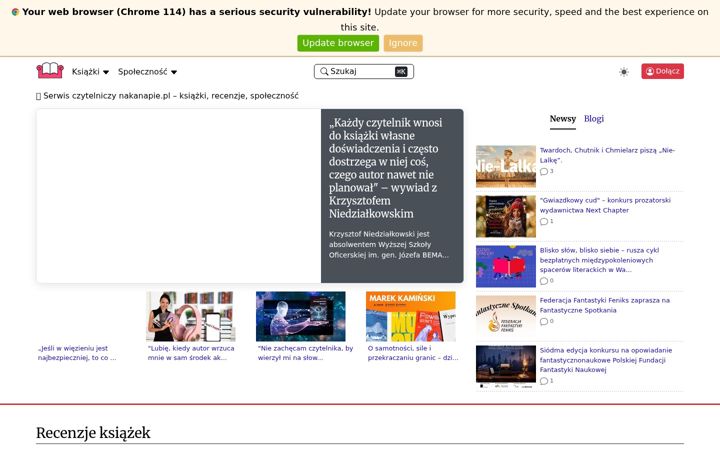Open the Gwiazdkowy cud news thumbnail
This screenshot has height=450, width=720.
tap(506, 216)
